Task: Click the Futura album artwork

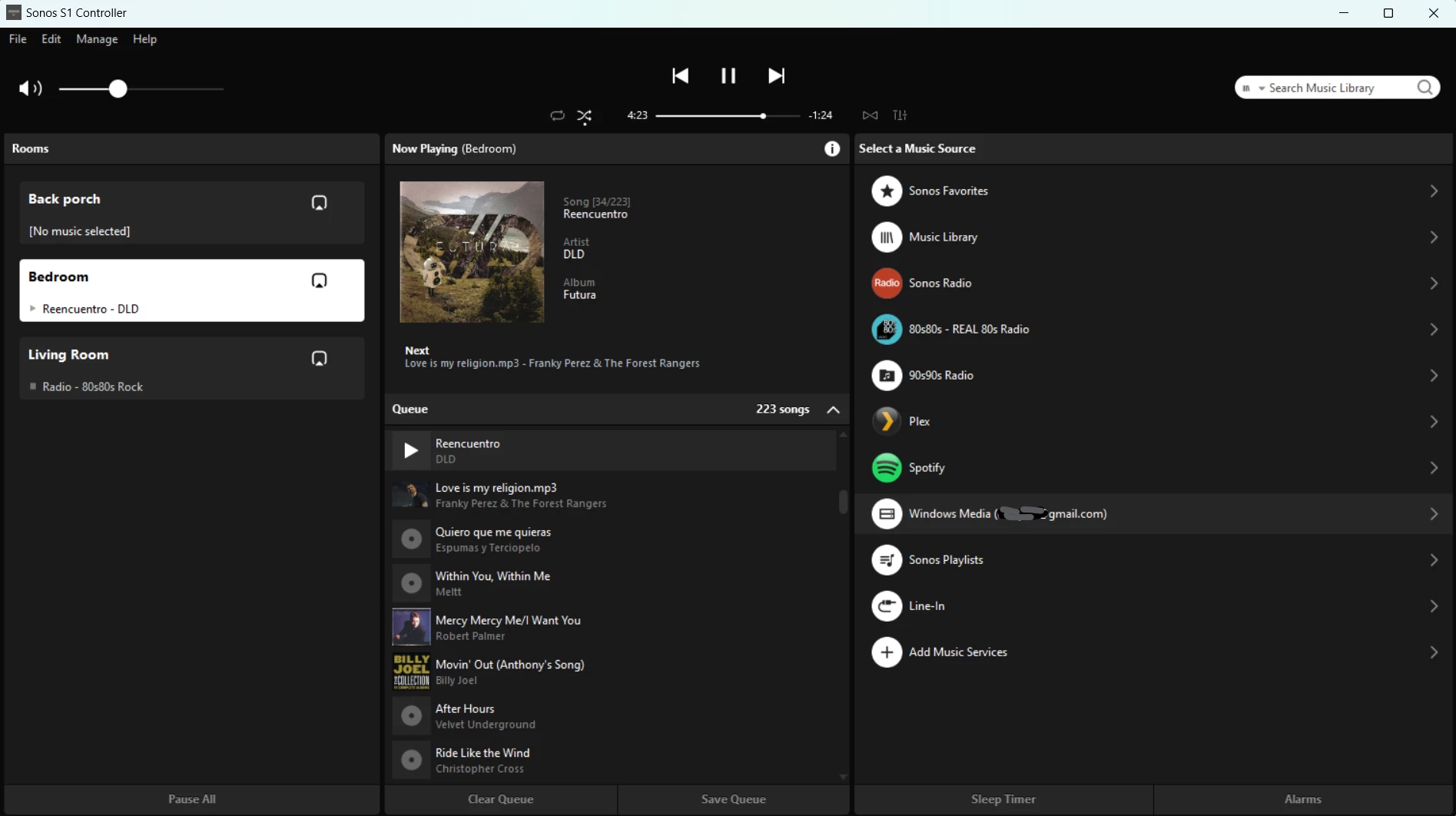Action: tap(472, 252)
